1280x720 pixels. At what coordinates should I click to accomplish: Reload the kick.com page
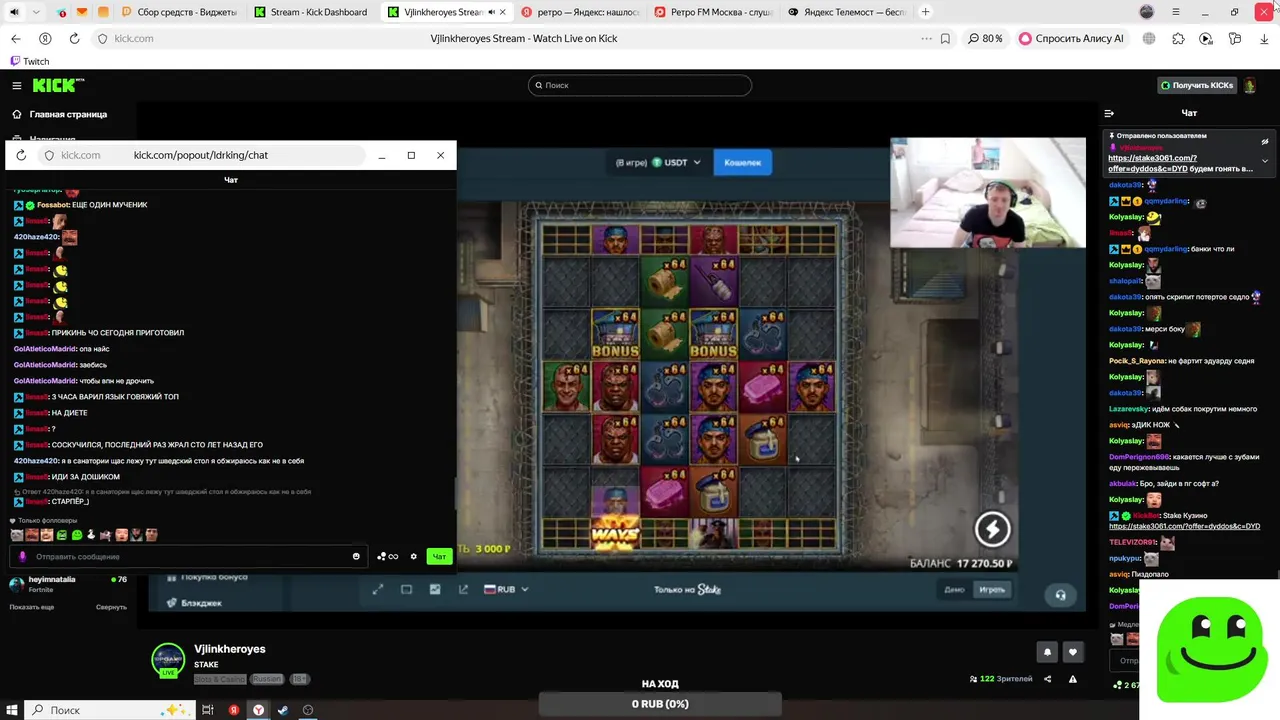74,38
